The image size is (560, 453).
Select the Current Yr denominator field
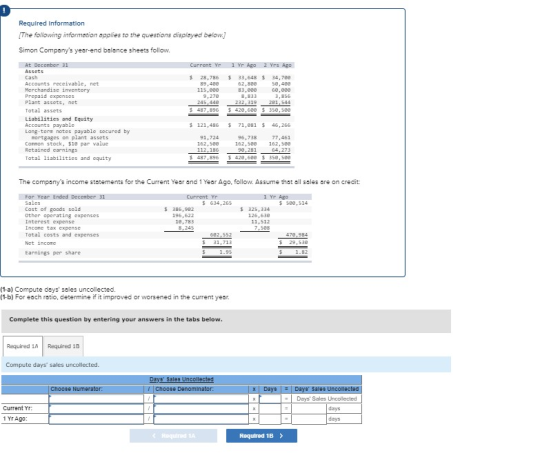201,409
